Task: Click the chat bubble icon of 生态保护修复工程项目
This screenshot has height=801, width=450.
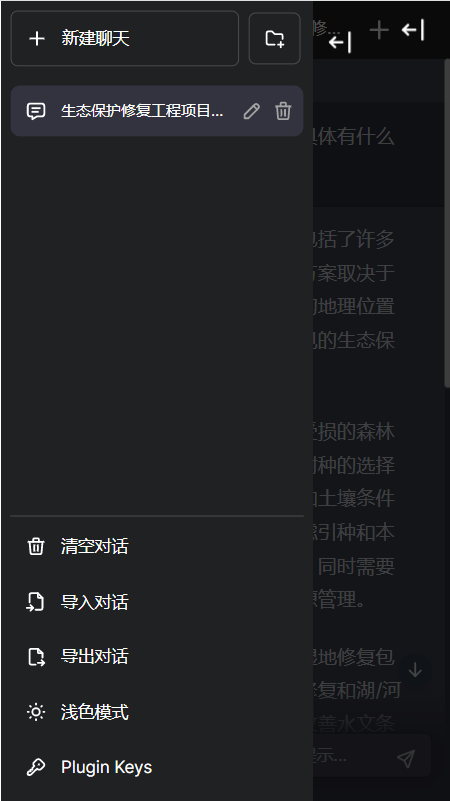Action: point(36,111)
